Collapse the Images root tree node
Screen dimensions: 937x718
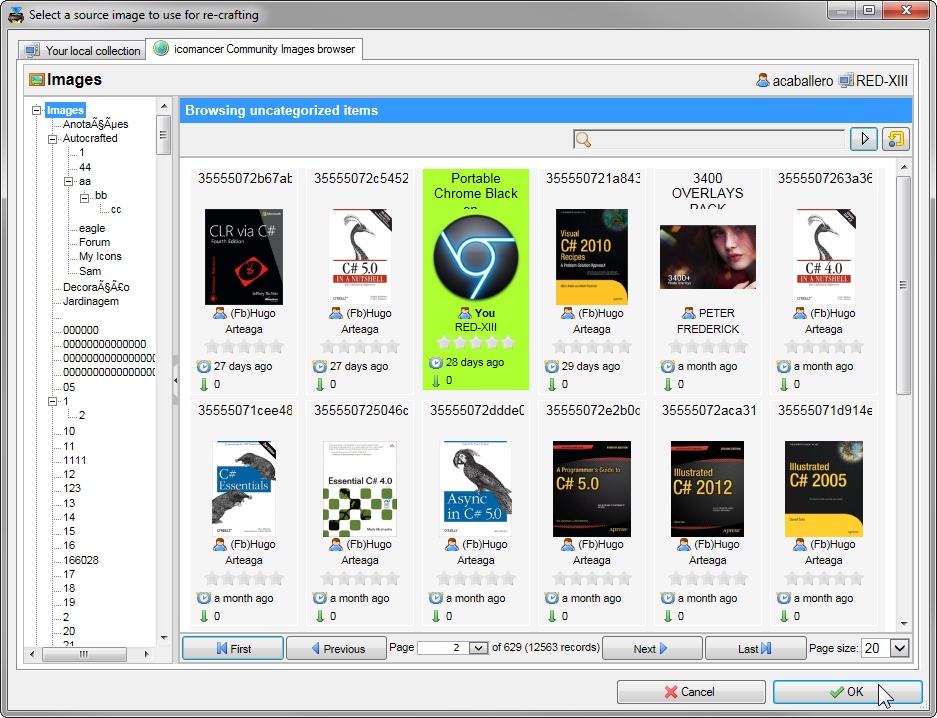tap(36, 110)
